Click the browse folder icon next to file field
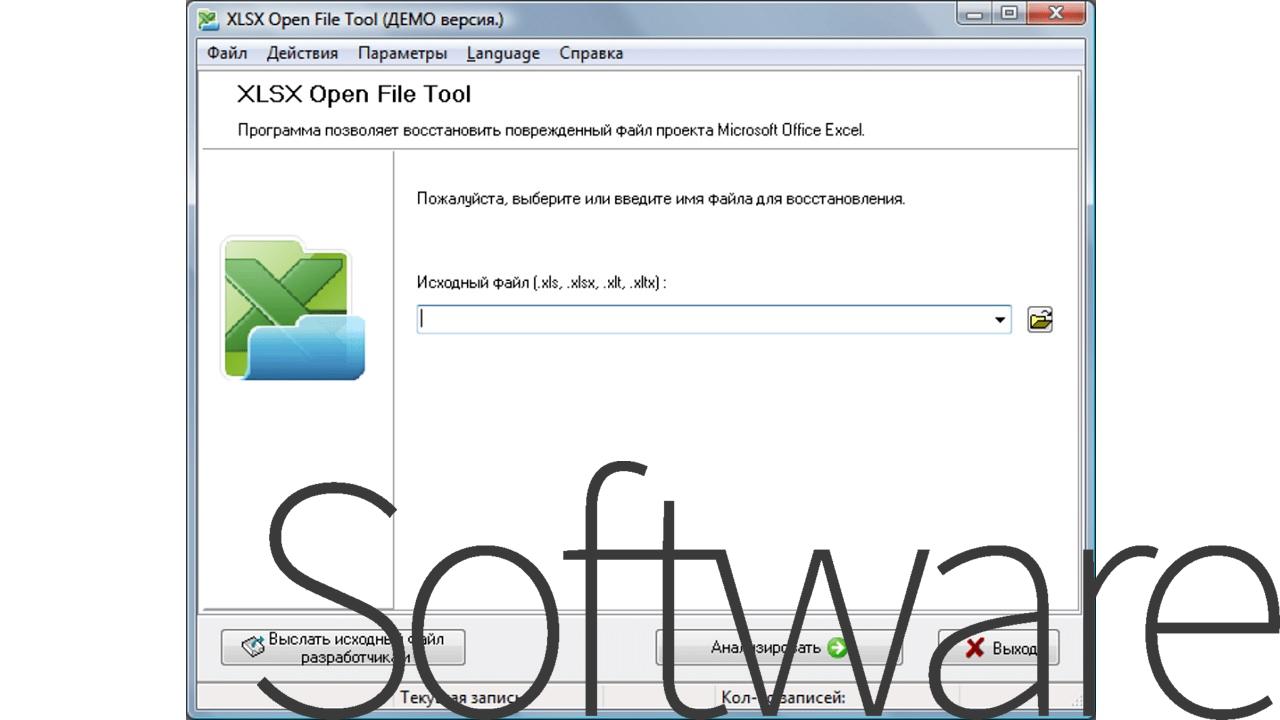The height and width of the screenshot is (720, 1280). [x=1040, y=320]
